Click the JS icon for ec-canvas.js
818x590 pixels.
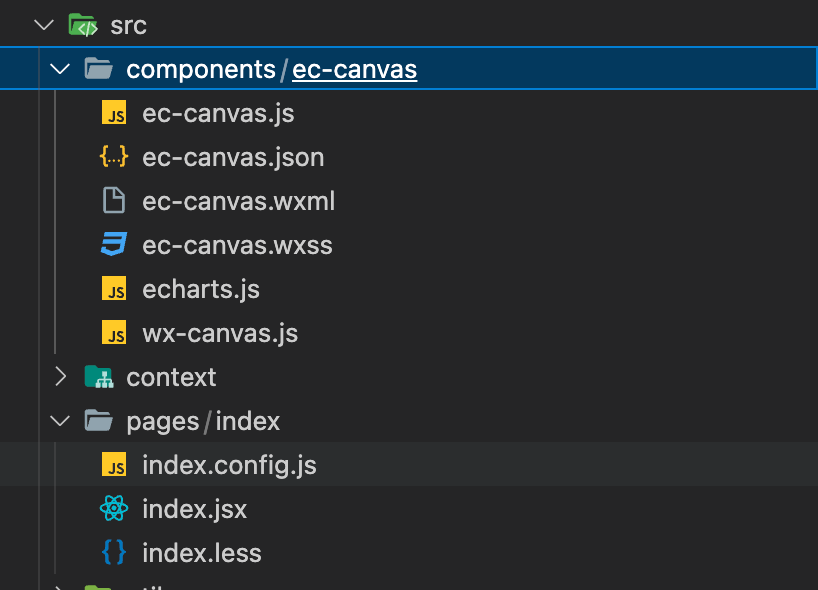(x=114, y=113)
